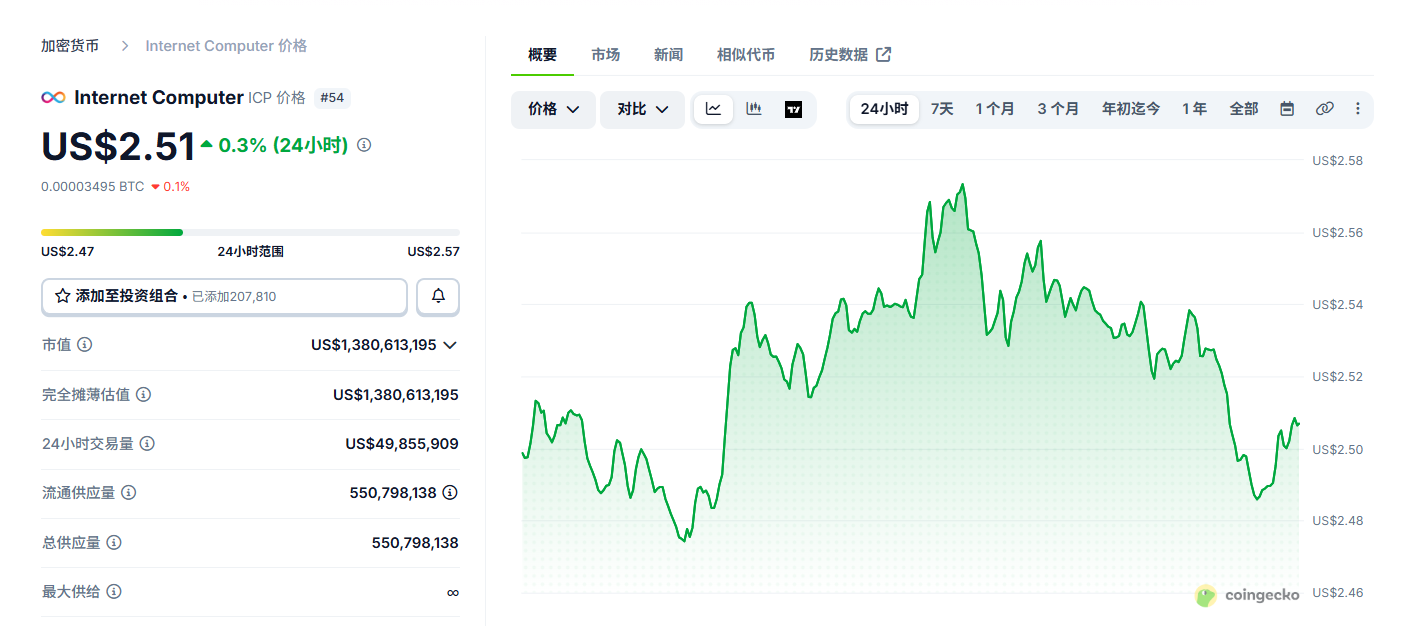Image resolution: width=1403 pixels, height=626 pixels.
Task: Switch to the 相似代币 tab
Action: click(x=746, y=55)
